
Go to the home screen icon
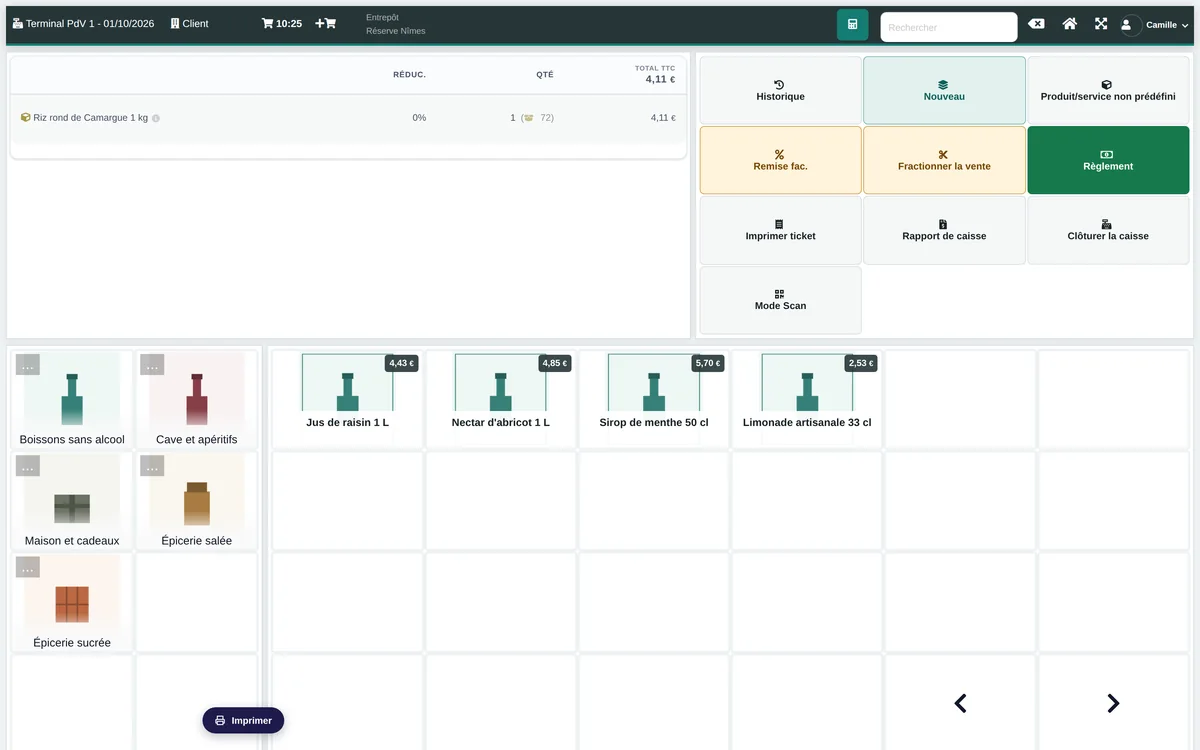pos(1069,24)
